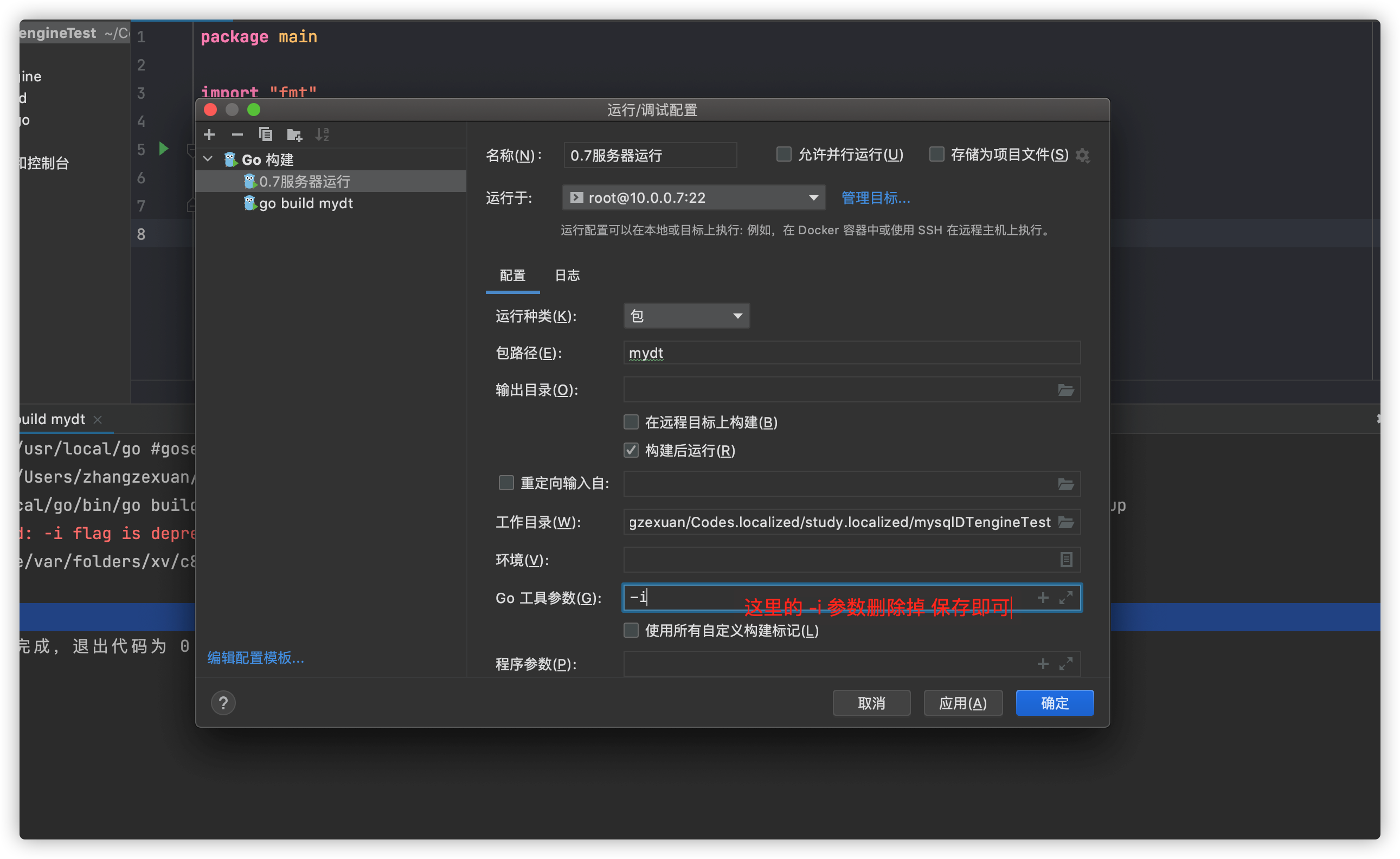
Task: Click the help question mark button
Action: (x=223, y=703)
